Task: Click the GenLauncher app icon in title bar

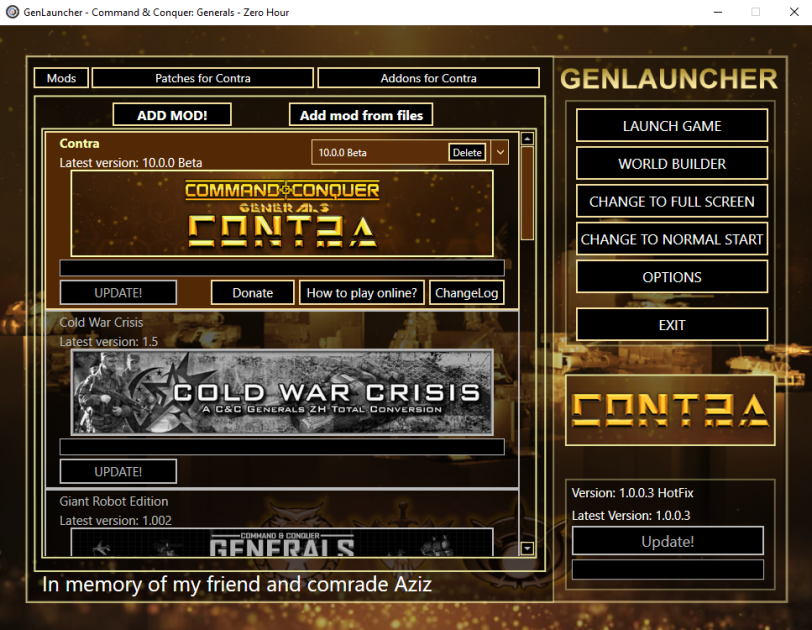Action: (x=12, y=12)
